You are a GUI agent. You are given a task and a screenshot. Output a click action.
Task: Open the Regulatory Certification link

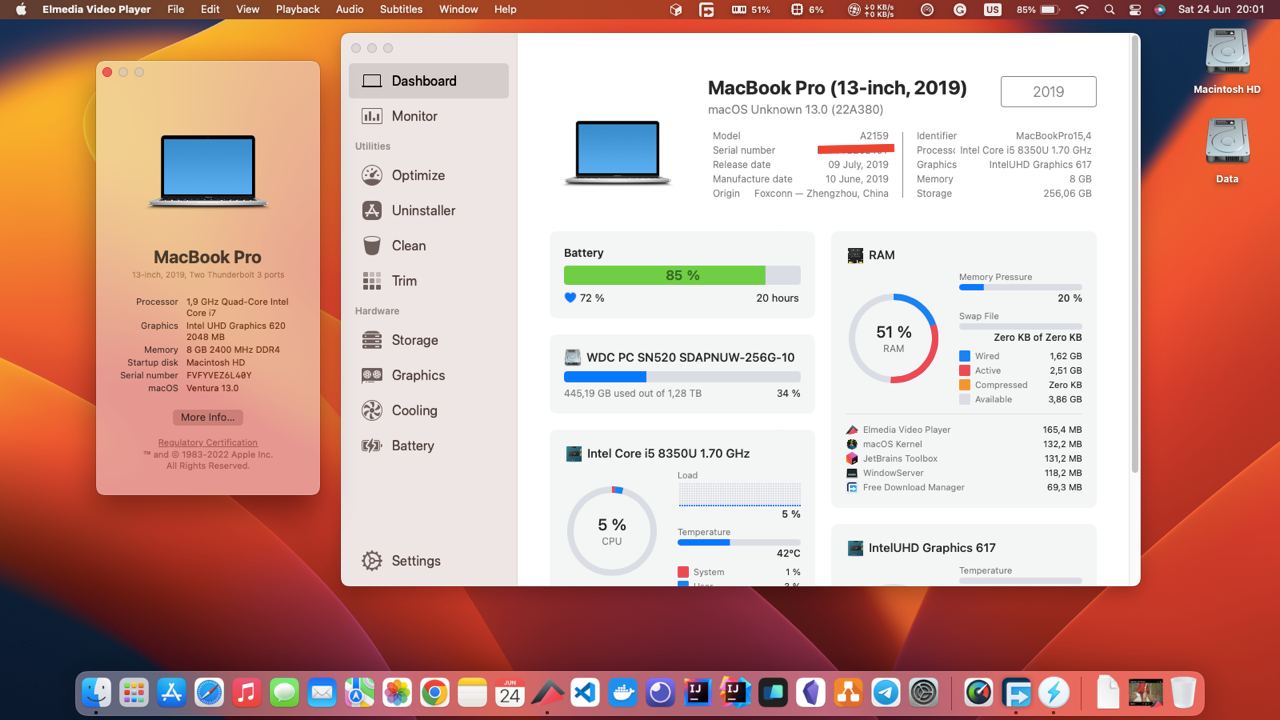pyautogui.click(x=208, y=442)
